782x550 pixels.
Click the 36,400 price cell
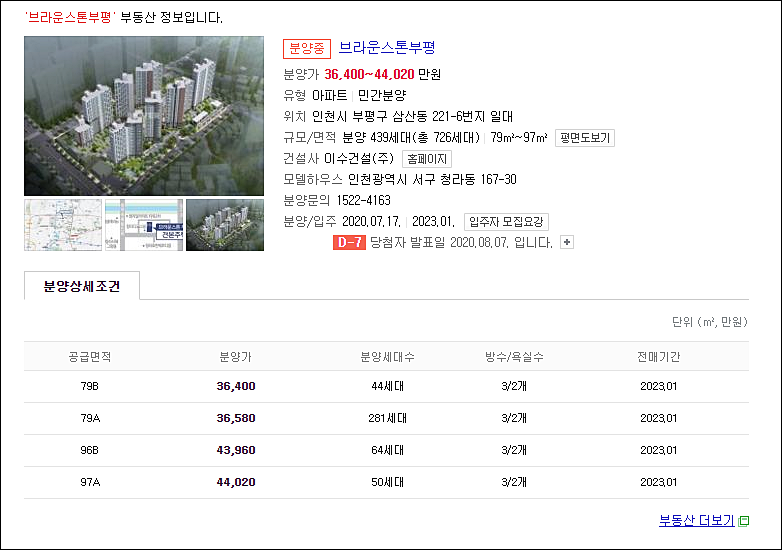[x=236, y=386]
